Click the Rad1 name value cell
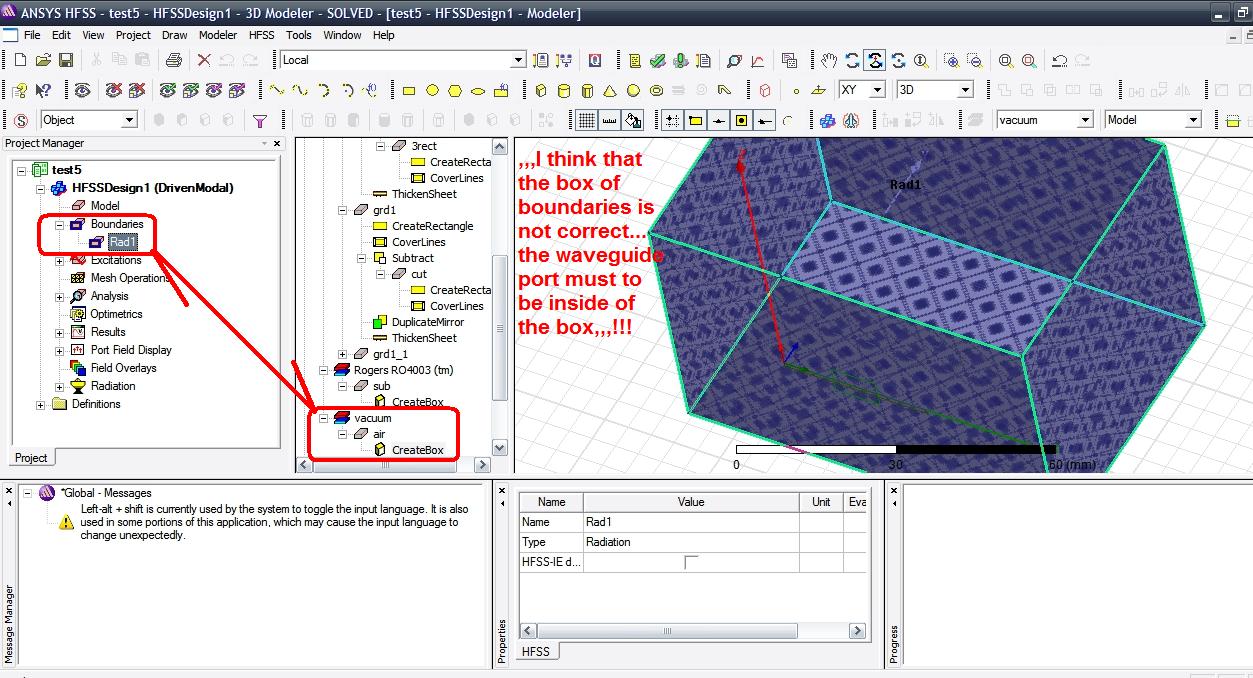This screenshot has height=678, width=1253. [691, 522]
